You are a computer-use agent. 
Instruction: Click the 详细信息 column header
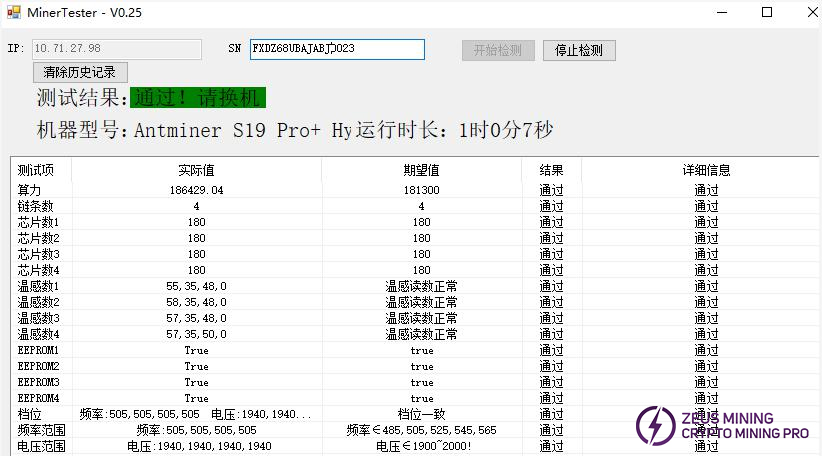coord(706,170)
